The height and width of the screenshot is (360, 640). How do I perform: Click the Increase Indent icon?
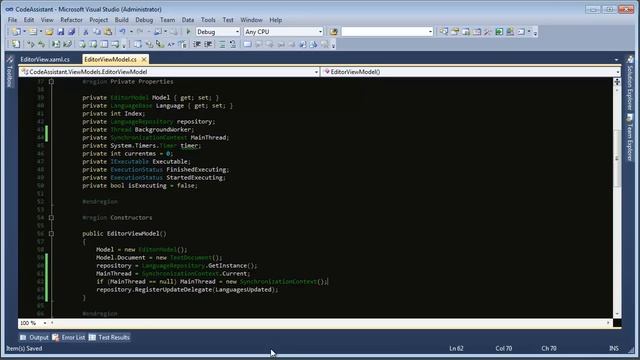[208, 44]
